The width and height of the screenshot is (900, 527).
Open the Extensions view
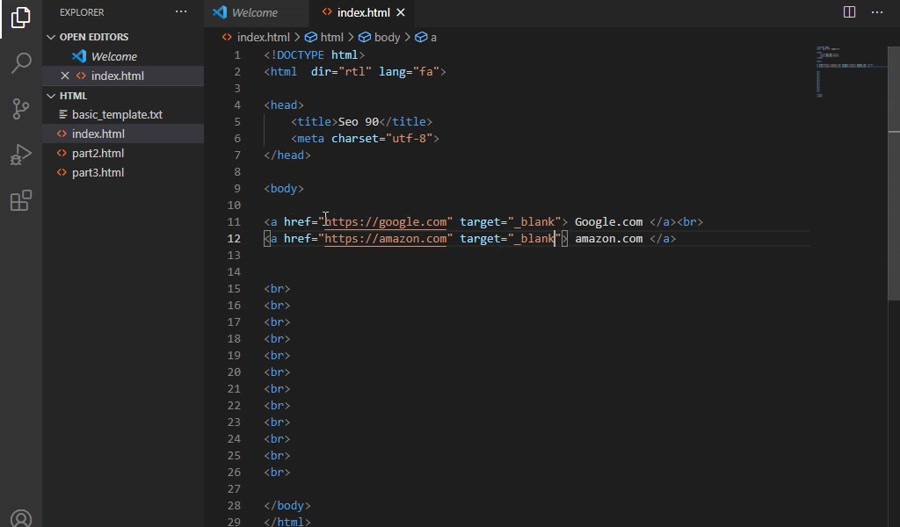[x=21, y=200]
